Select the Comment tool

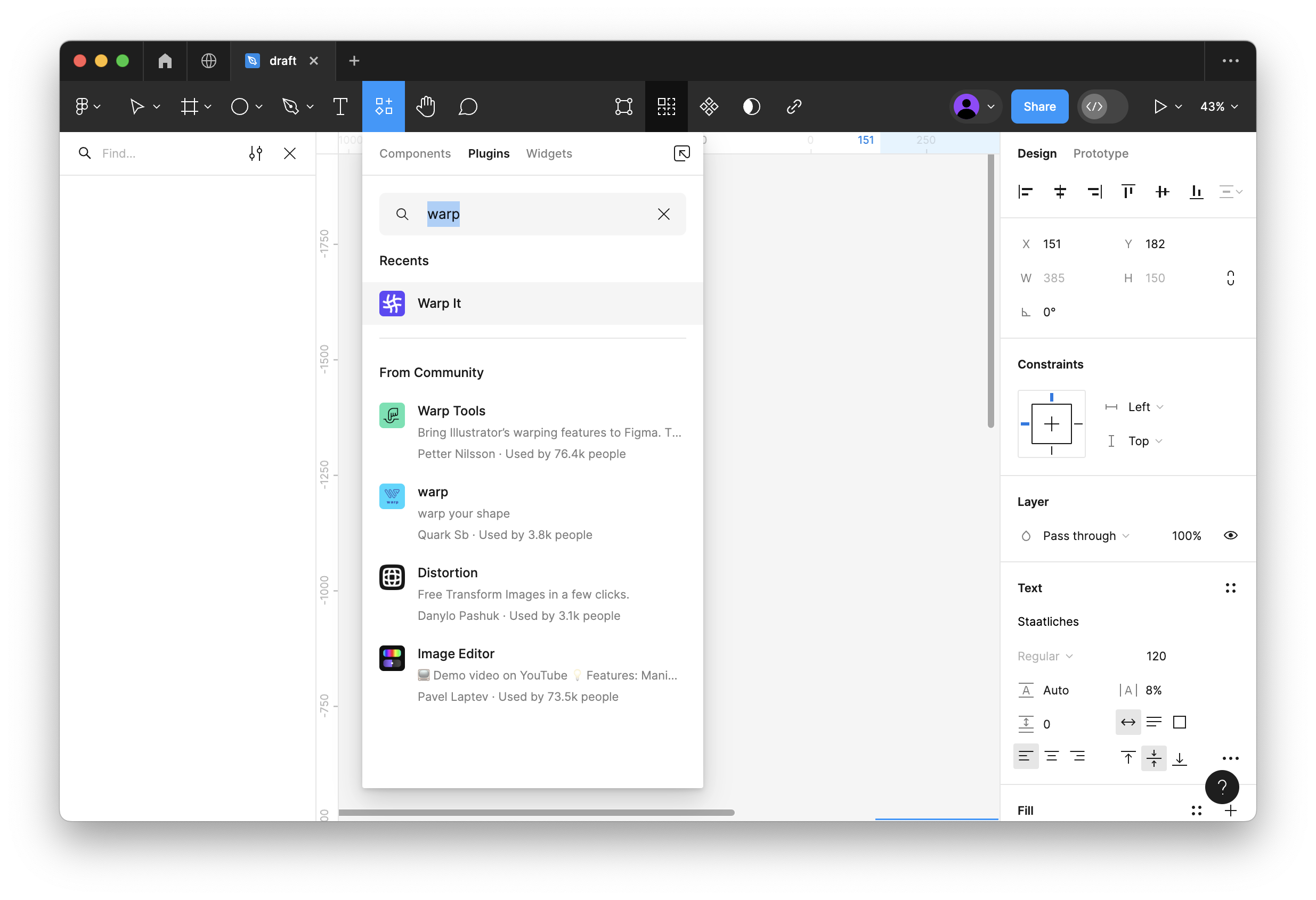tap(468, 107)
